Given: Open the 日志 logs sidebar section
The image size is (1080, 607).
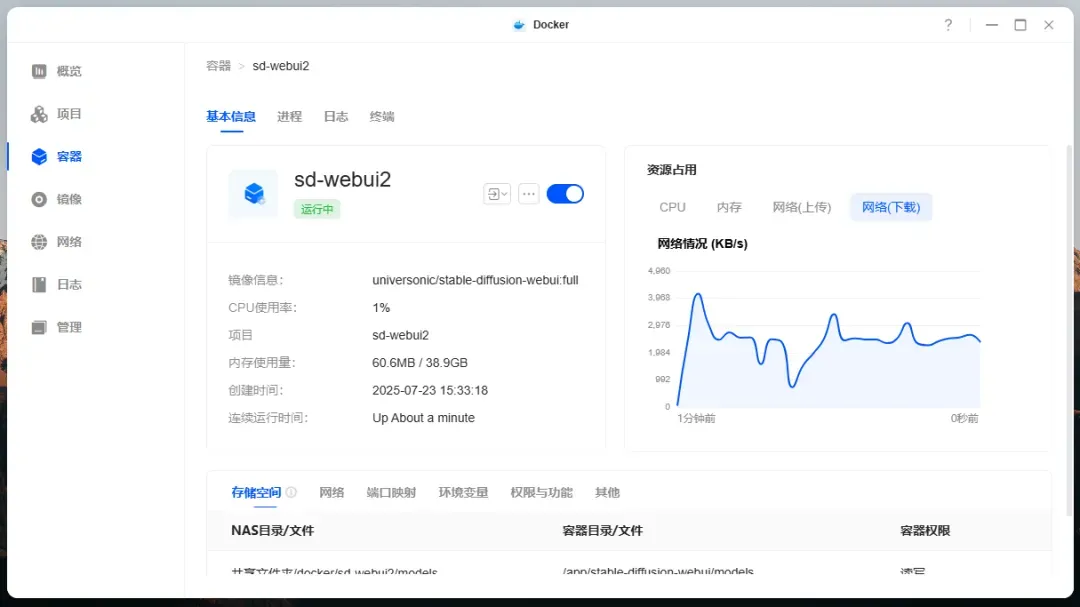Looking at the screenshot, I should point(56,285).
